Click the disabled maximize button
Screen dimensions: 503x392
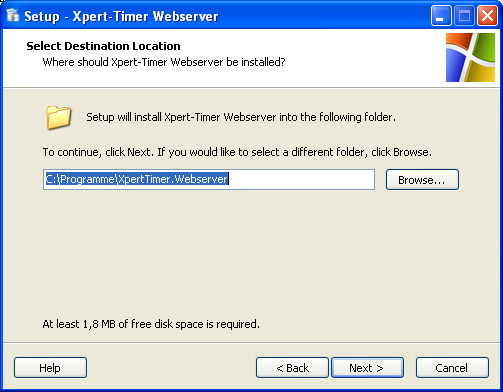coord(464,15)
